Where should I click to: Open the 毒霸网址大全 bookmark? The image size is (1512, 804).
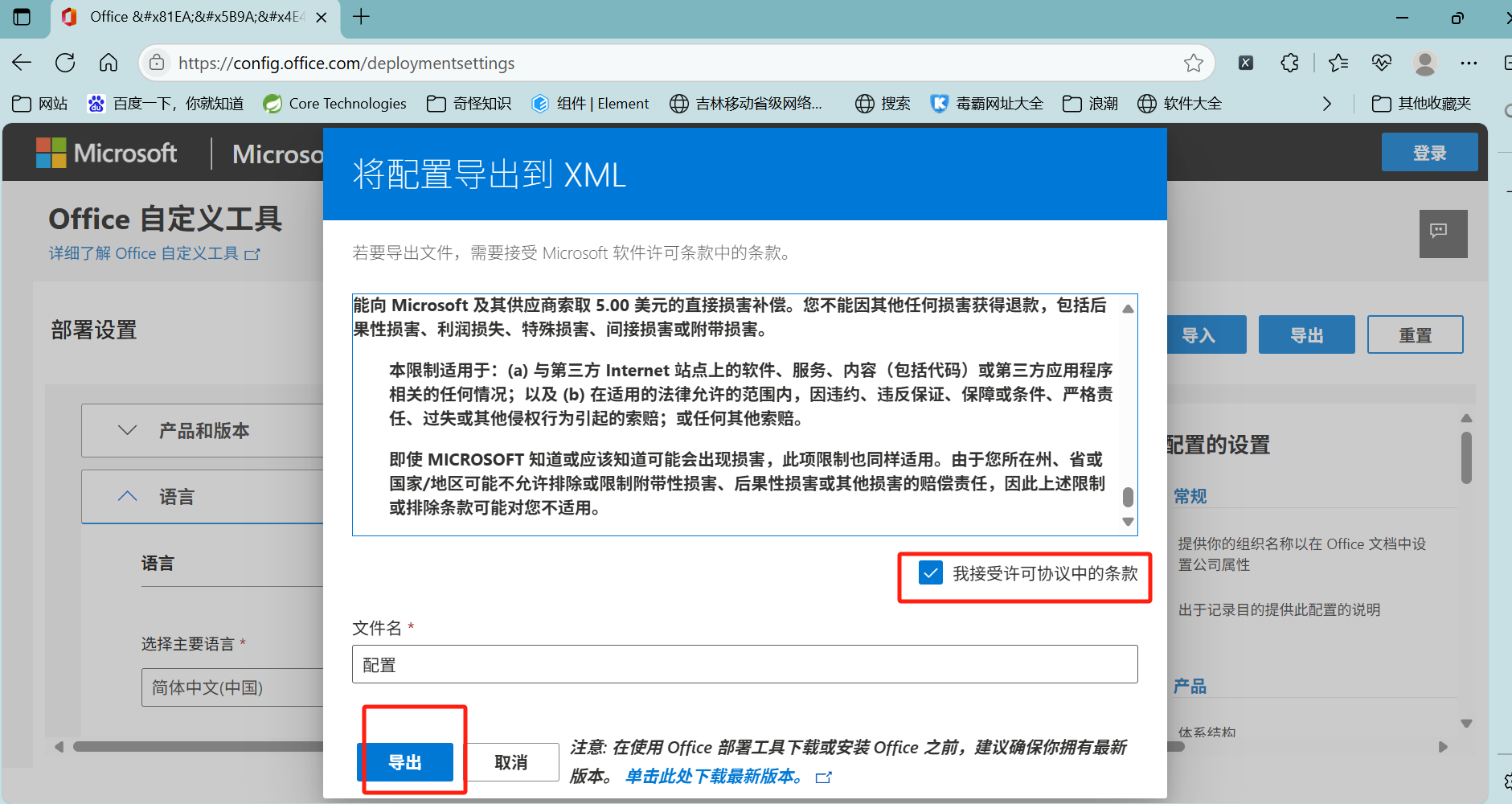pos(986,104)
